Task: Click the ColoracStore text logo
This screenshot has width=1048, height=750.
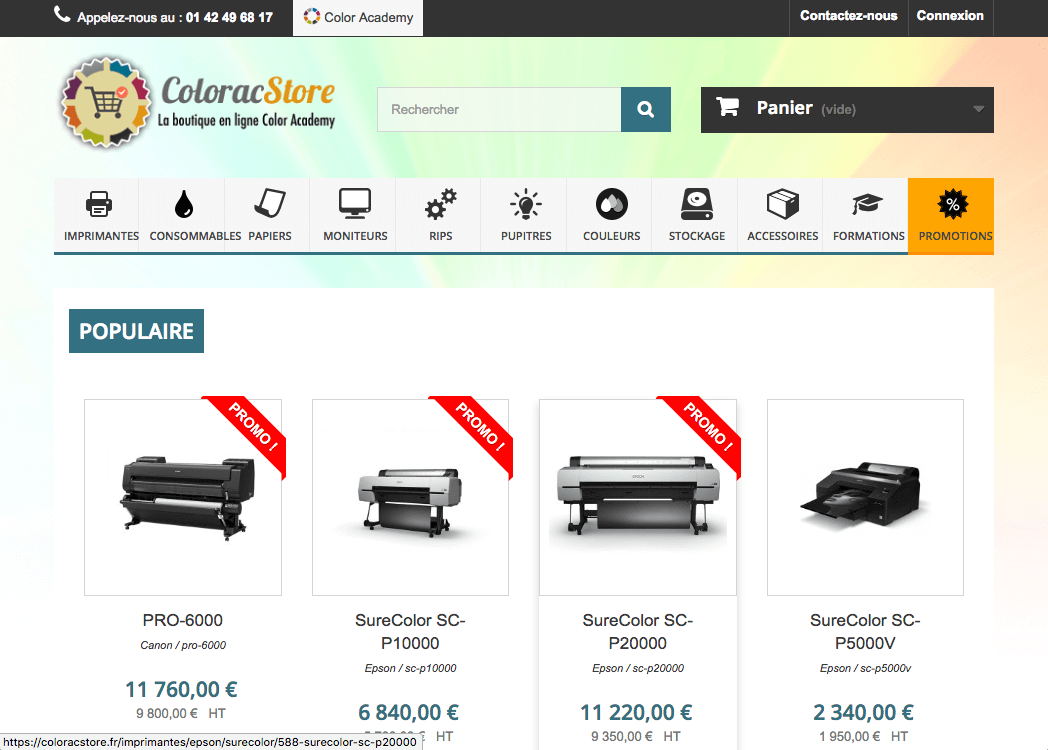Action: (x=247, y=90)
